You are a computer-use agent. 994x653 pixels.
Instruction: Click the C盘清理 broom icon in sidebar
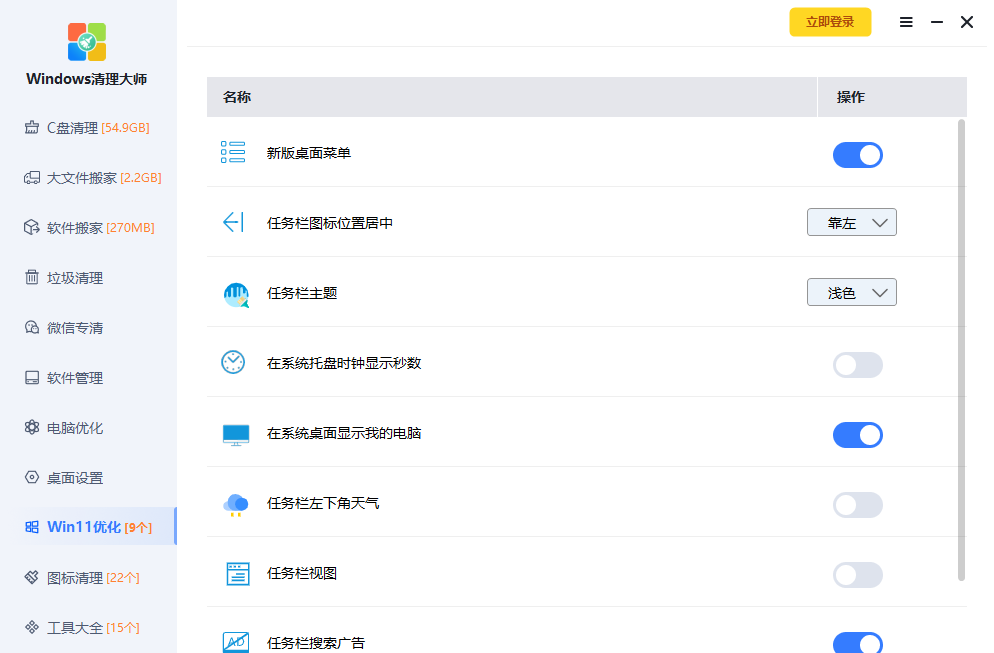[31, 128]
